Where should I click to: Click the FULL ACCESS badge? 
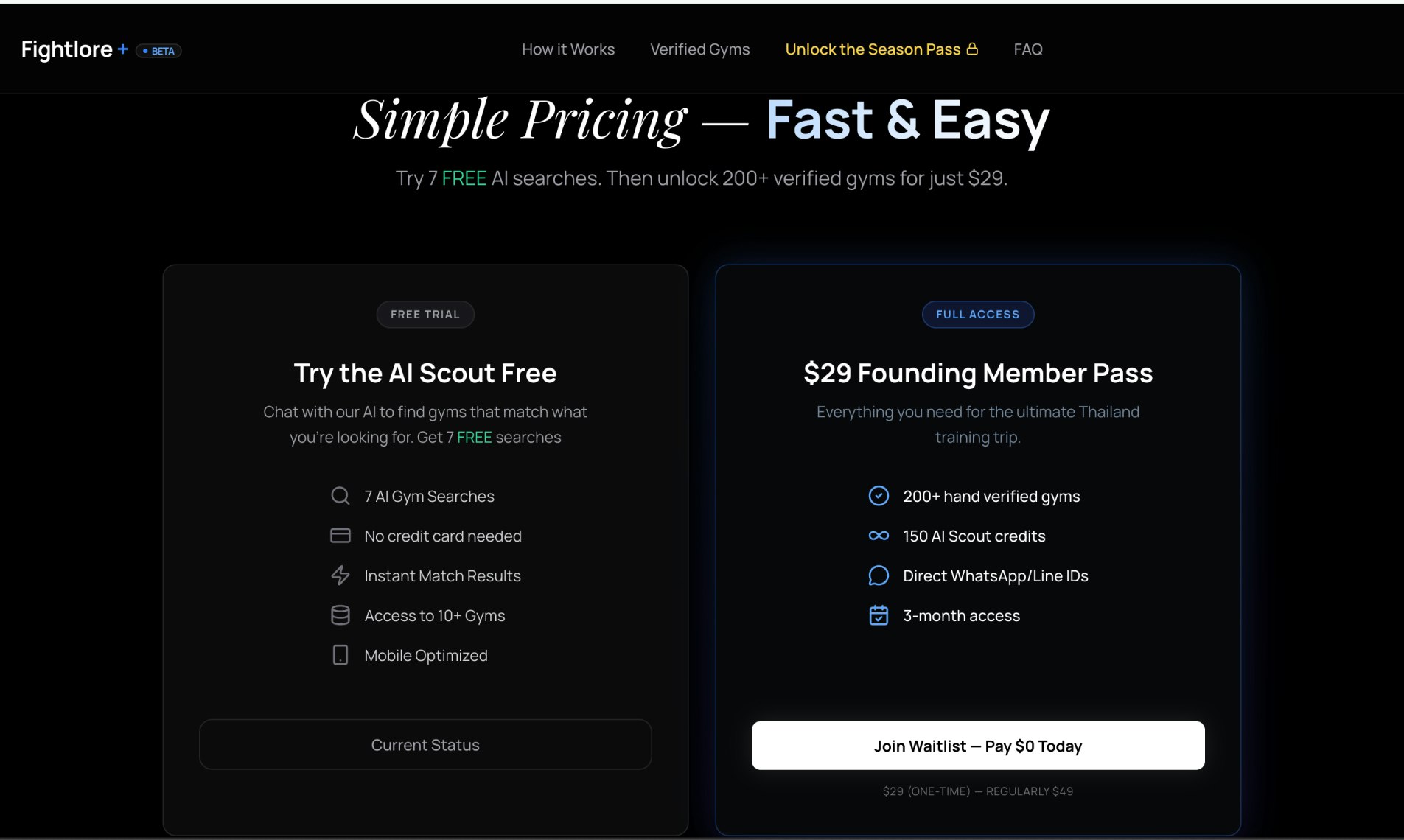pyautogui.click(x=977, y=314)
